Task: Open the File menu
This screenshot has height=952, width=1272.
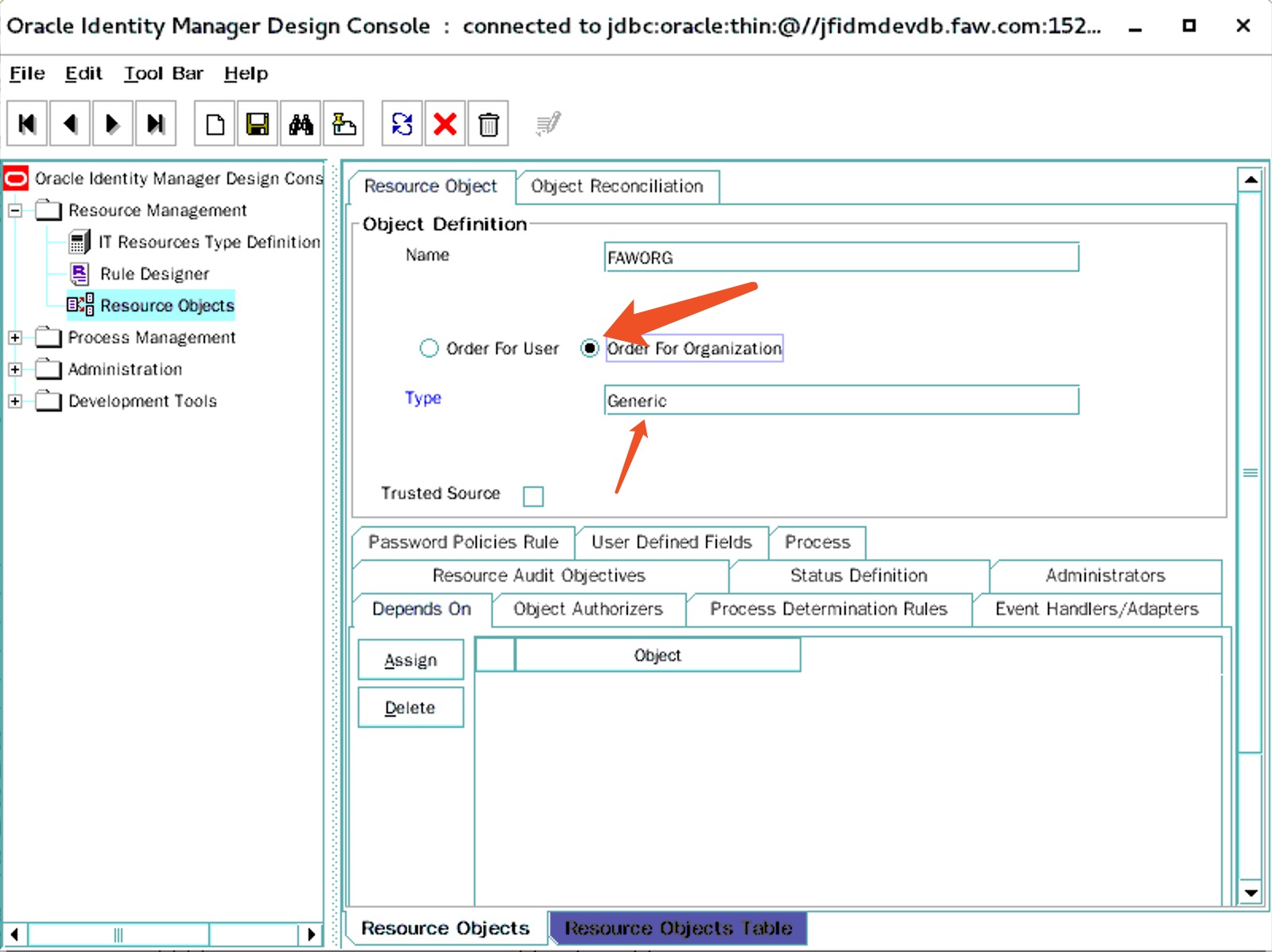Action: (27, 74)
